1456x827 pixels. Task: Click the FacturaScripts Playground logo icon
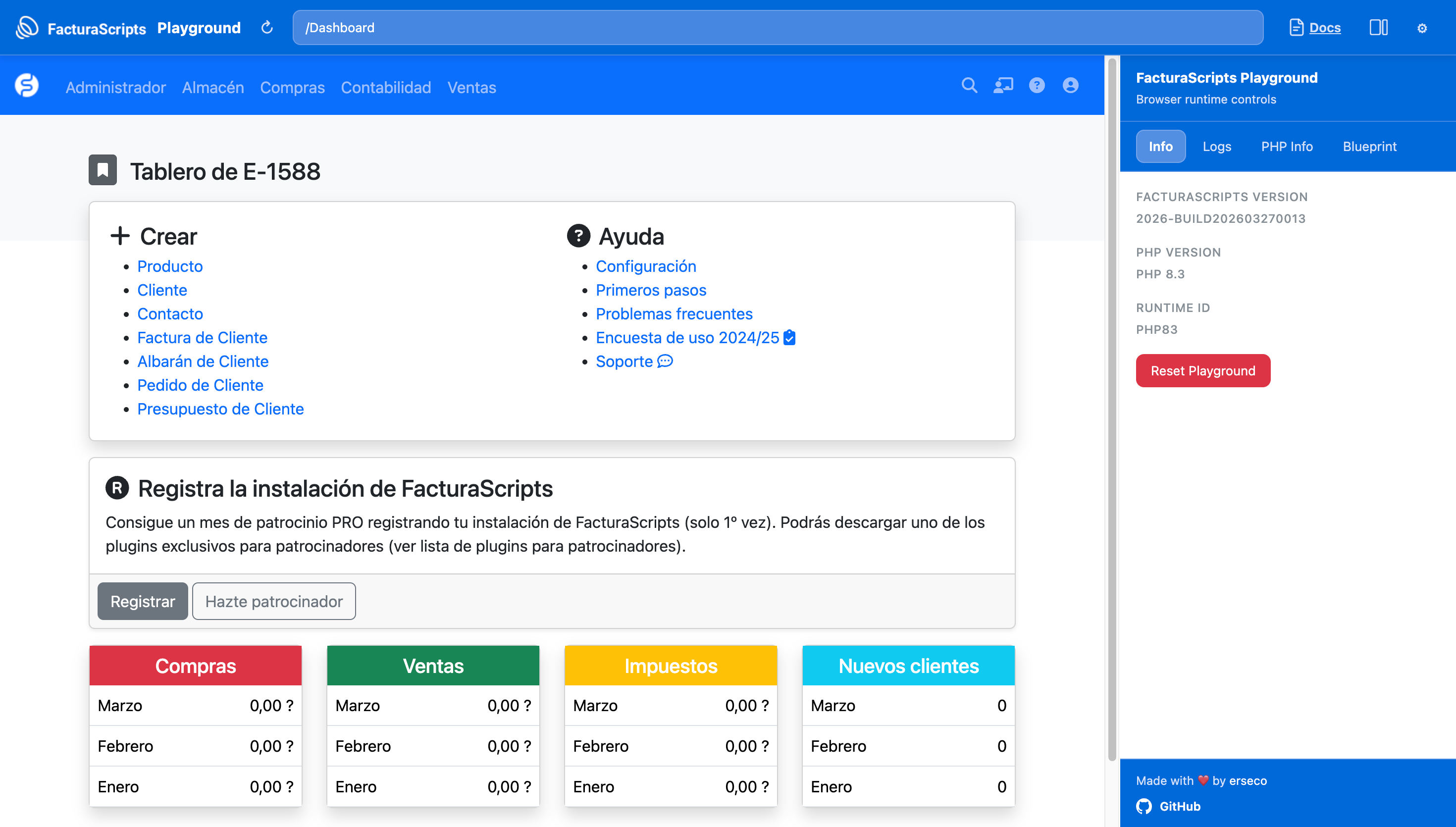click(27, 27)
